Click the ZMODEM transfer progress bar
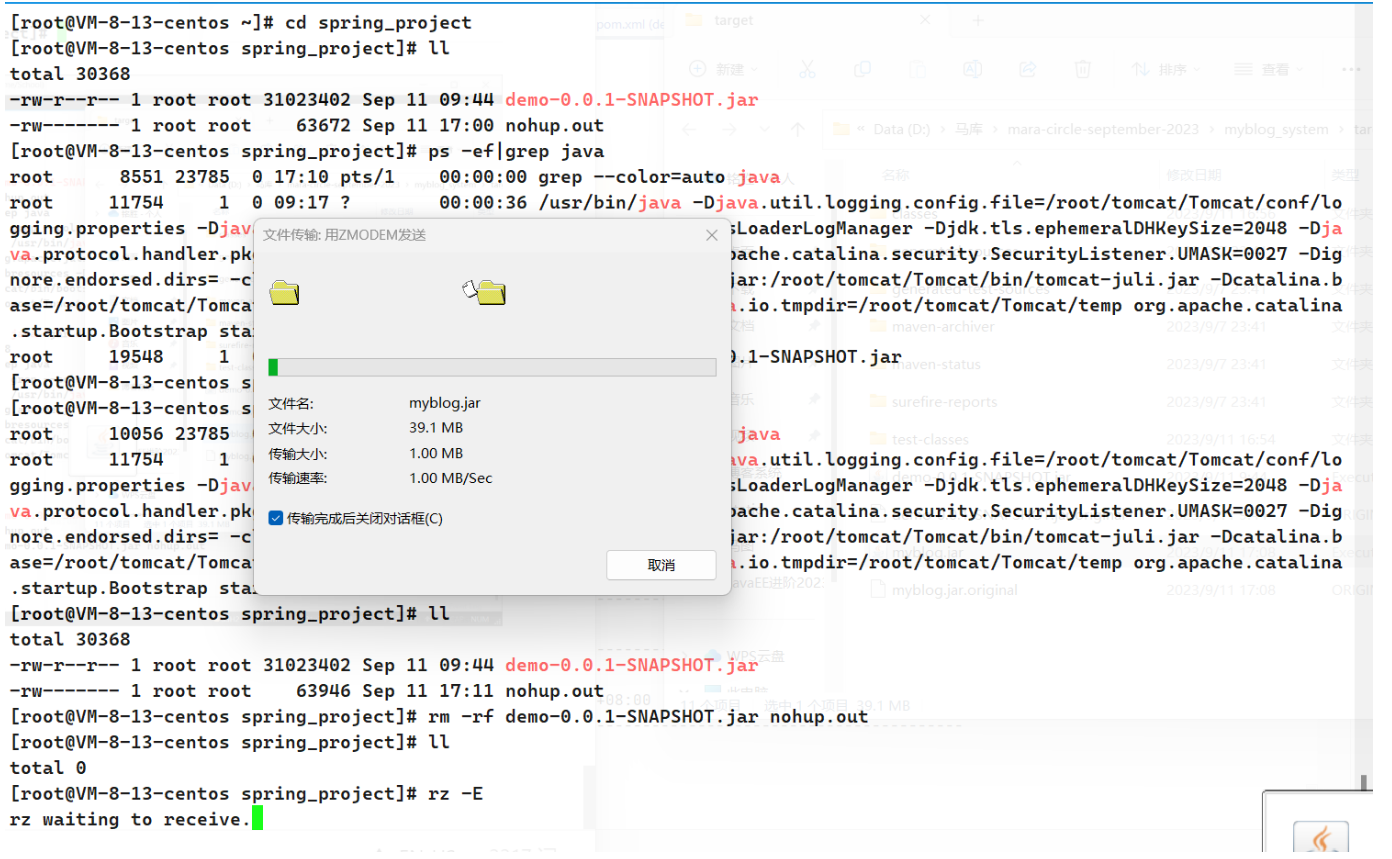1392x859 pixels. (492, 367)
